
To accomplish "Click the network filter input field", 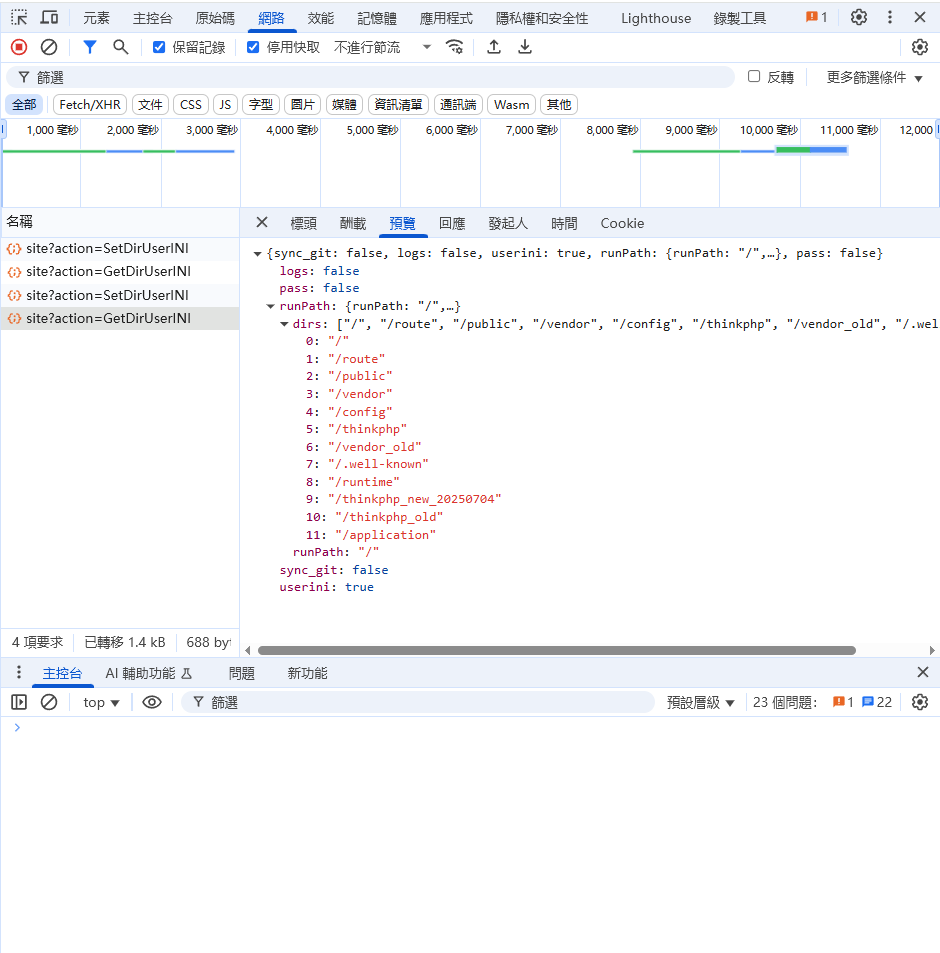I will tap(370, 77).
